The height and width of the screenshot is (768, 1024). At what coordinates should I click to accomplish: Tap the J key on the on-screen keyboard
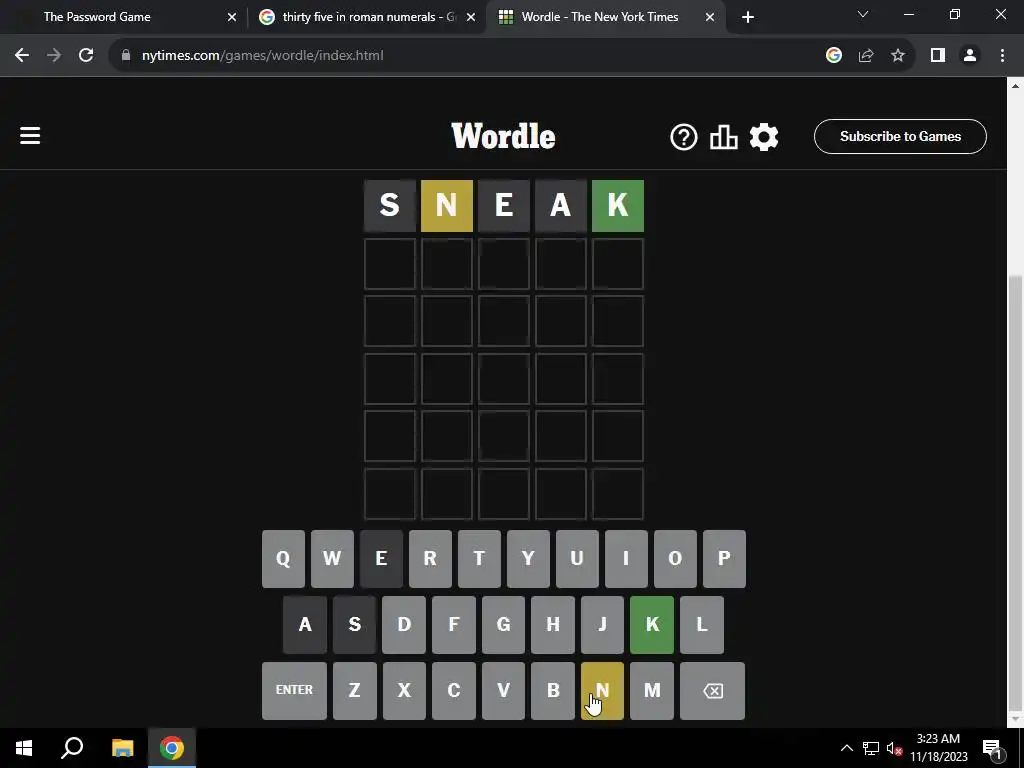pyautogui.click(x=603, y=625)
